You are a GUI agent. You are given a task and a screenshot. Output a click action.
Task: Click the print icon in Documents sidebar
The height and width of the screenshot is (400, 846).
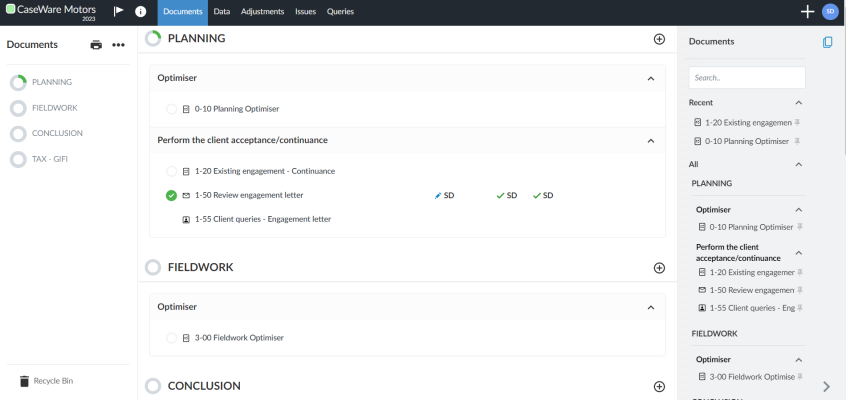click(96, 45)
